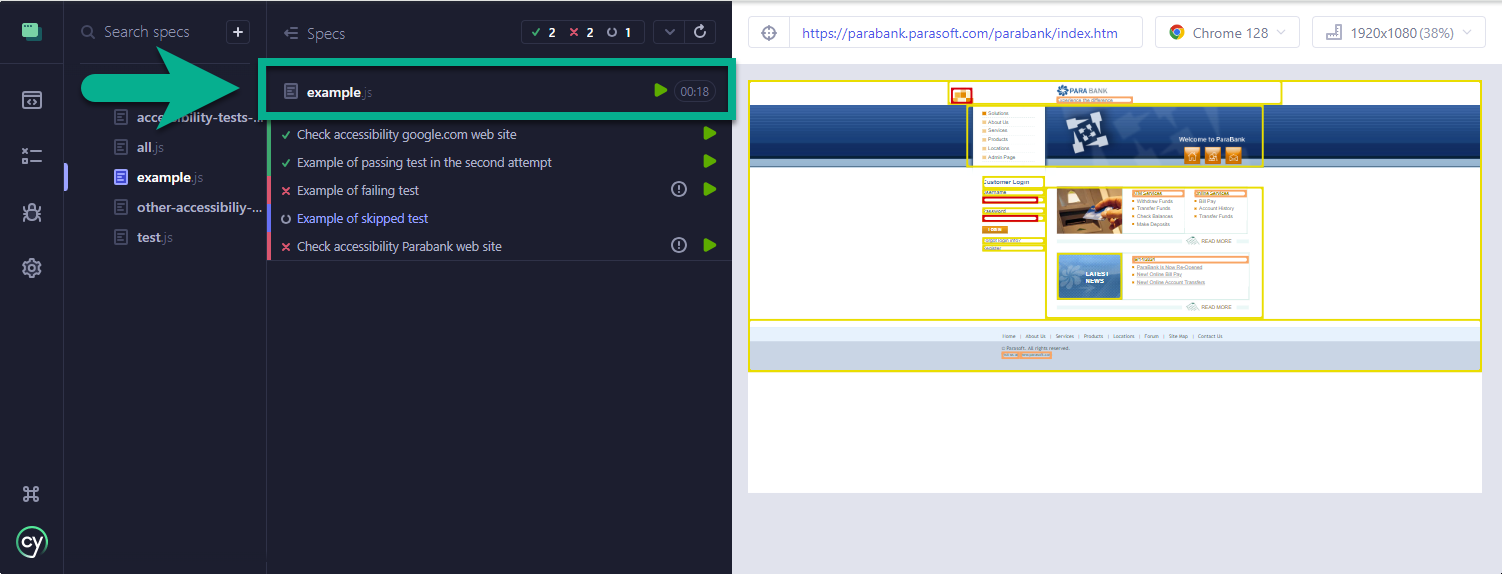Viewport: 1502px width, 574px height.
Task: Click the Contact Us footer link
Action: (1210, 336)
